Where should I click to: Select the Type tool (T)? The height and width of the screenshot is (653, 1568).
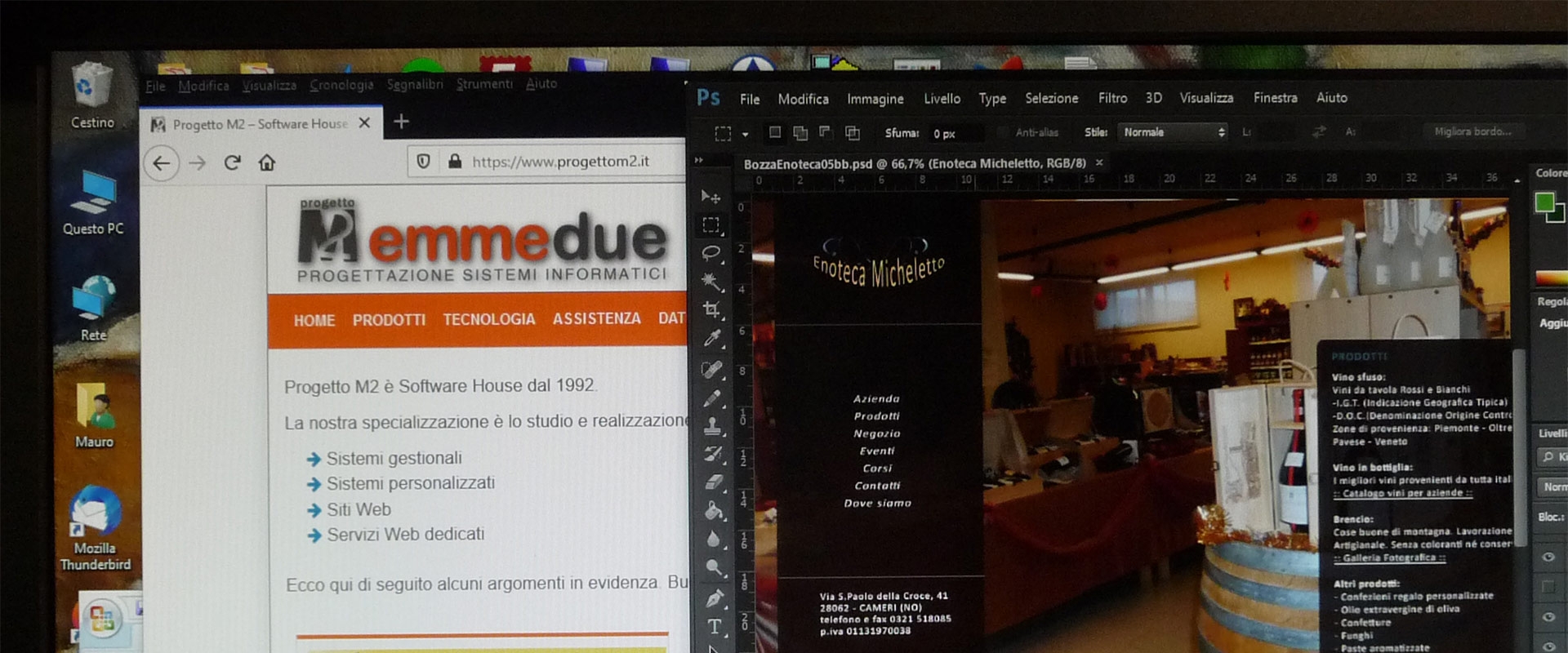tap(715, 626)
